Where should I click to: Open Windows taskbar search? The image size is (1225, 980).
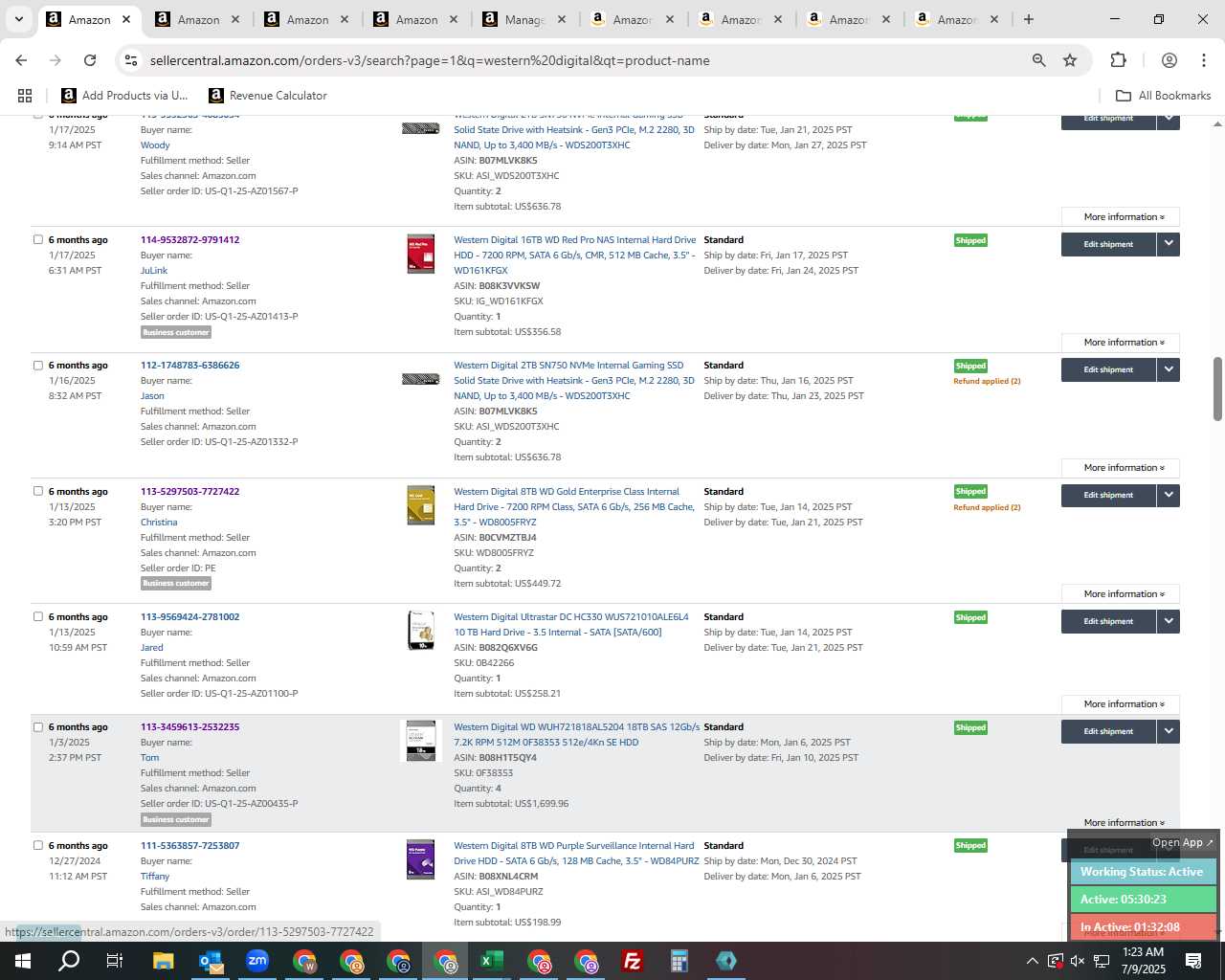pos(69,961)
